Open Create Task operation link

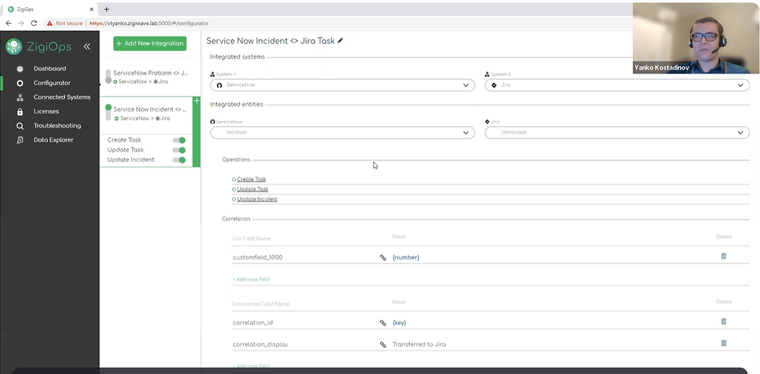click(x=251, y=179)
